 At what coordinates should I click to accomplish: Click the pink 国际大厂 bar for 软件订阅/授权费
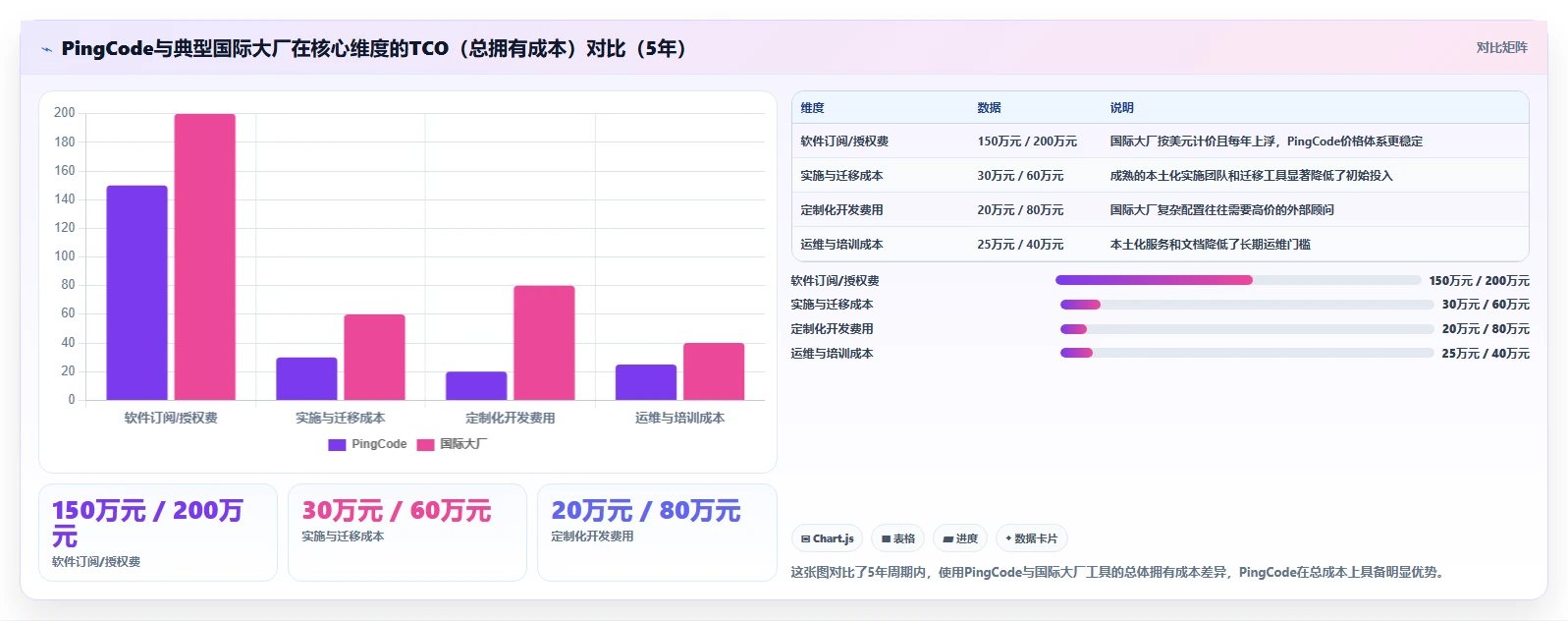click(x=205, y=257)
